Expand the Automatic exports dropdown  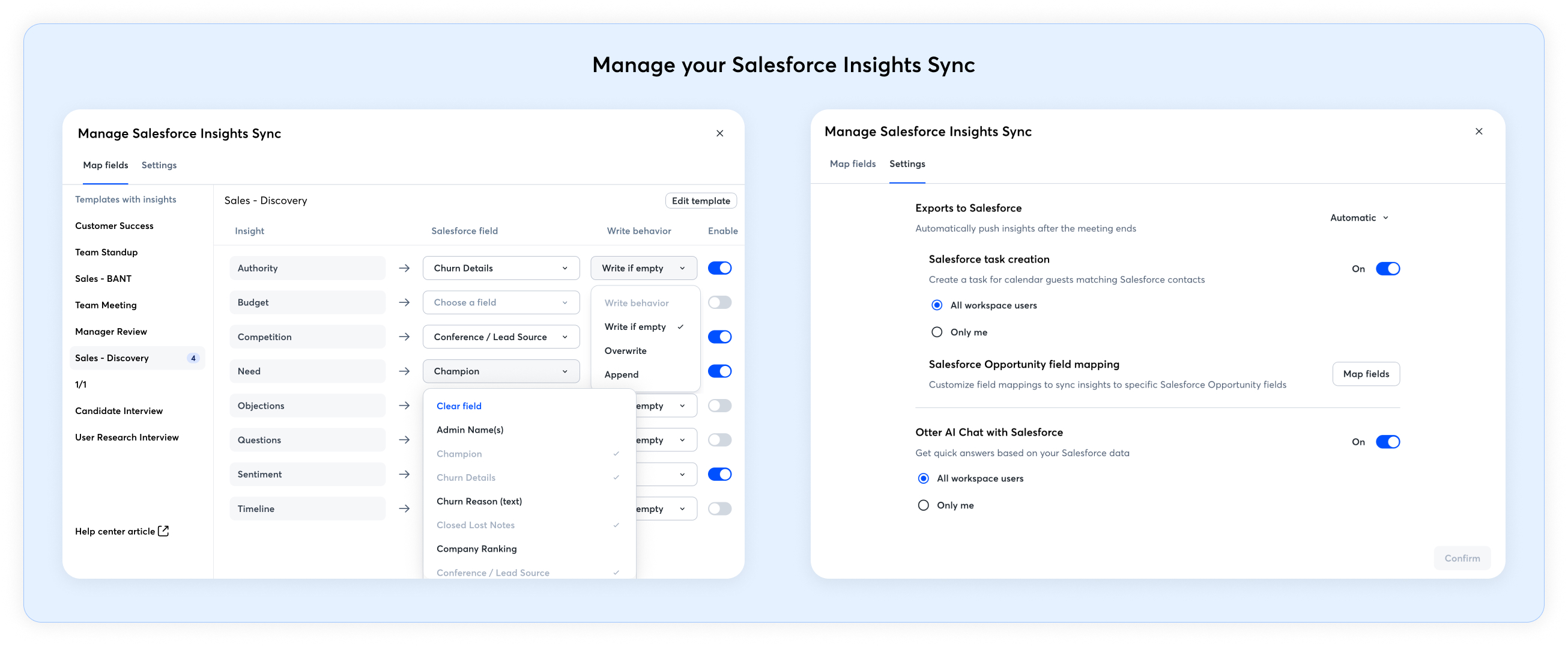click(x=1358, y=218)
